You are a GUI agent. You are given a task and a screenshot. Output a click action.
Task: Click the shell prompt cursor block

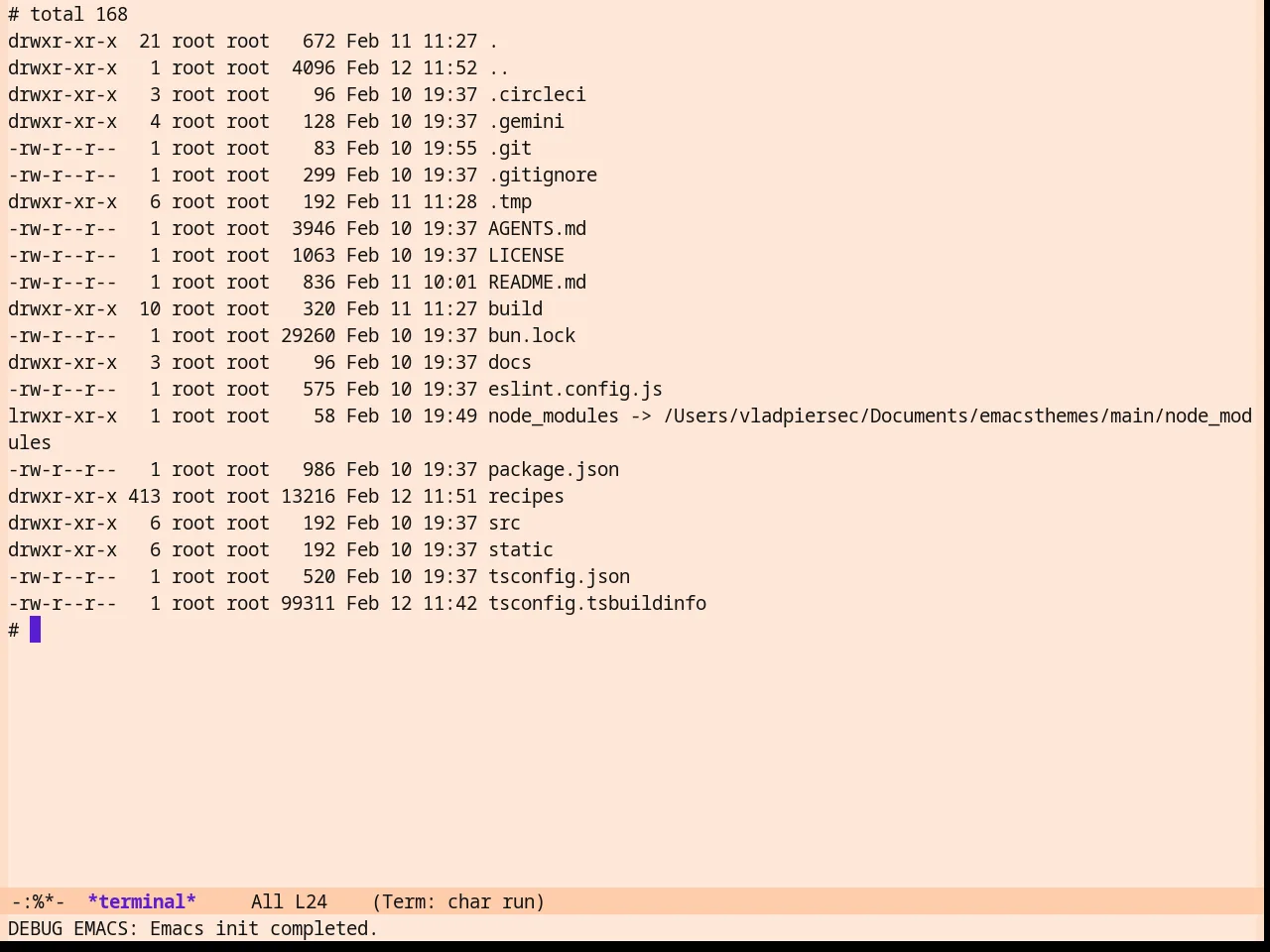click(x=36, y=630)
